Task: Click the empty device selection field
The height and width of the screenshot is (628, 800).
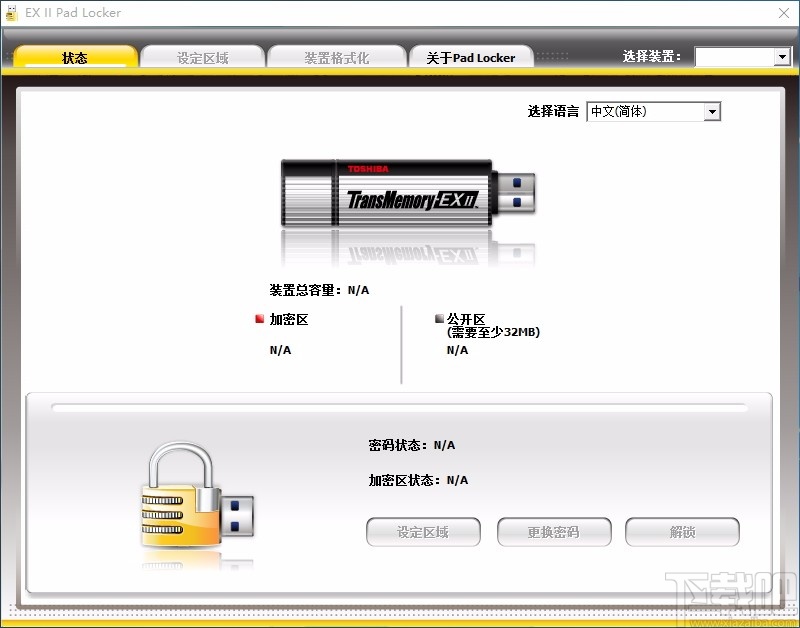Action: pos(736,57)
